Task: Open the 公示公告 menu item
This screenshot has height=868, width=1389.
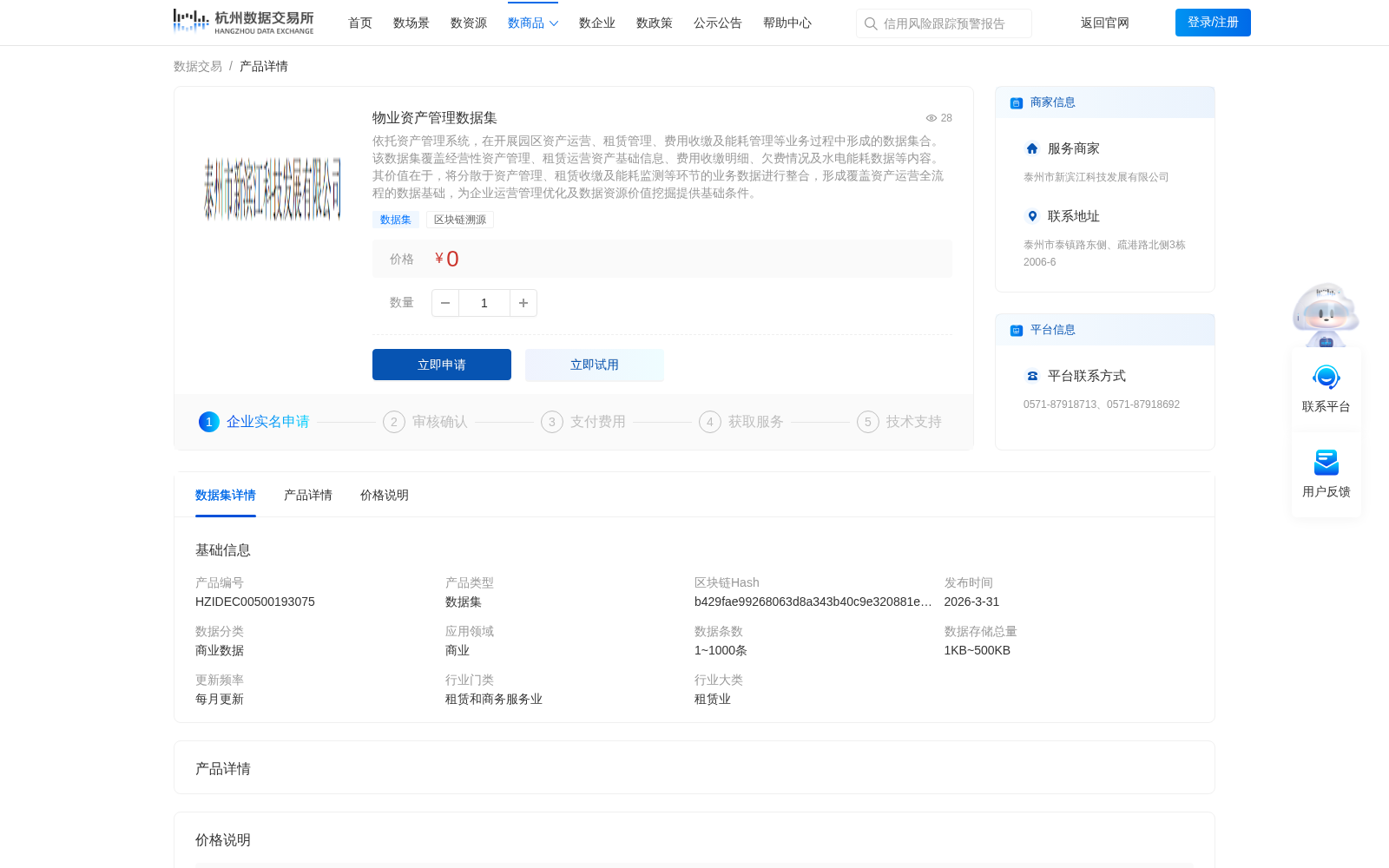Action: tap(718, 23)
